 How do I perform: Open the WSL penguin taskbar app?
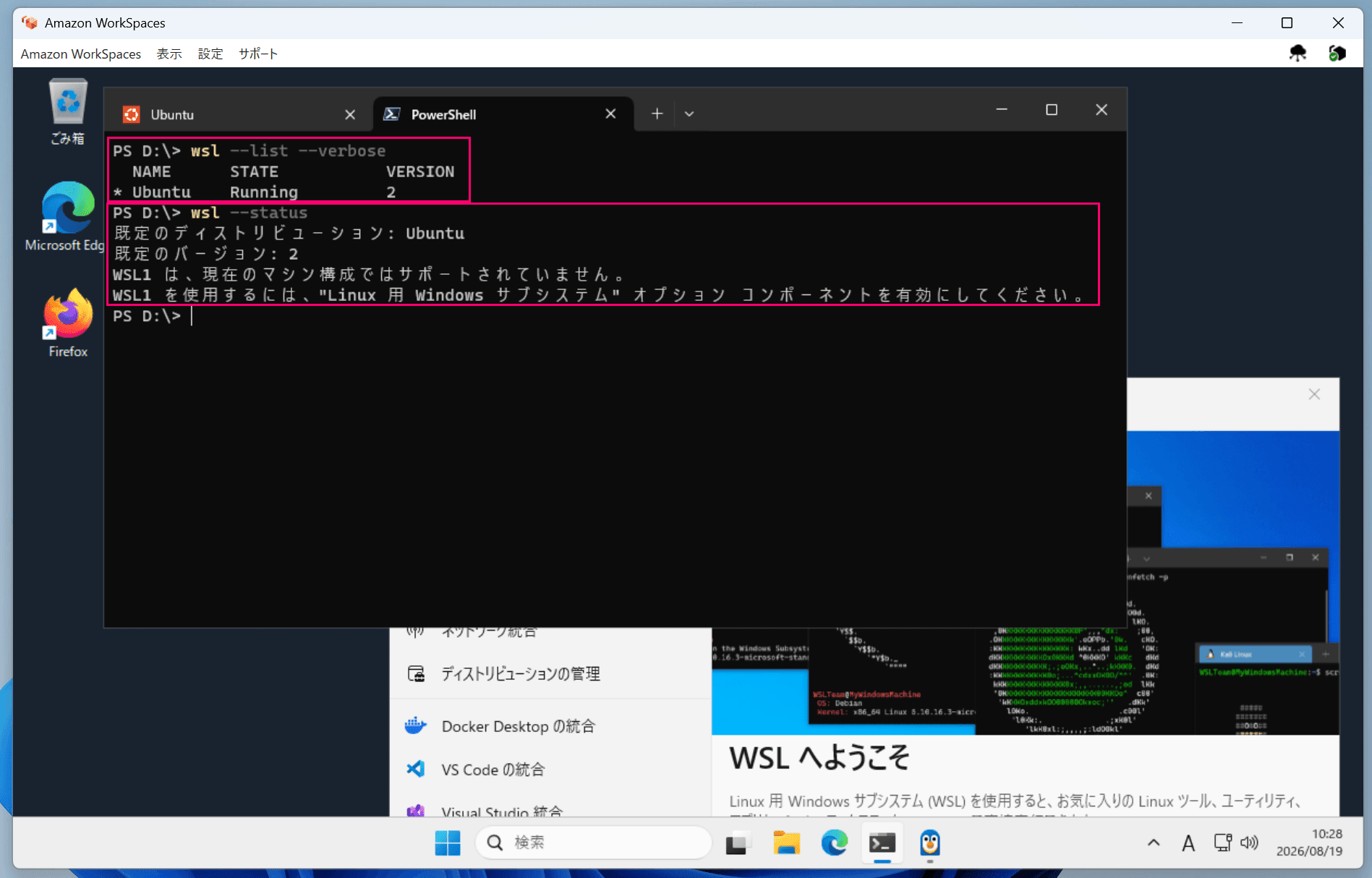click(x=929, y=843)
